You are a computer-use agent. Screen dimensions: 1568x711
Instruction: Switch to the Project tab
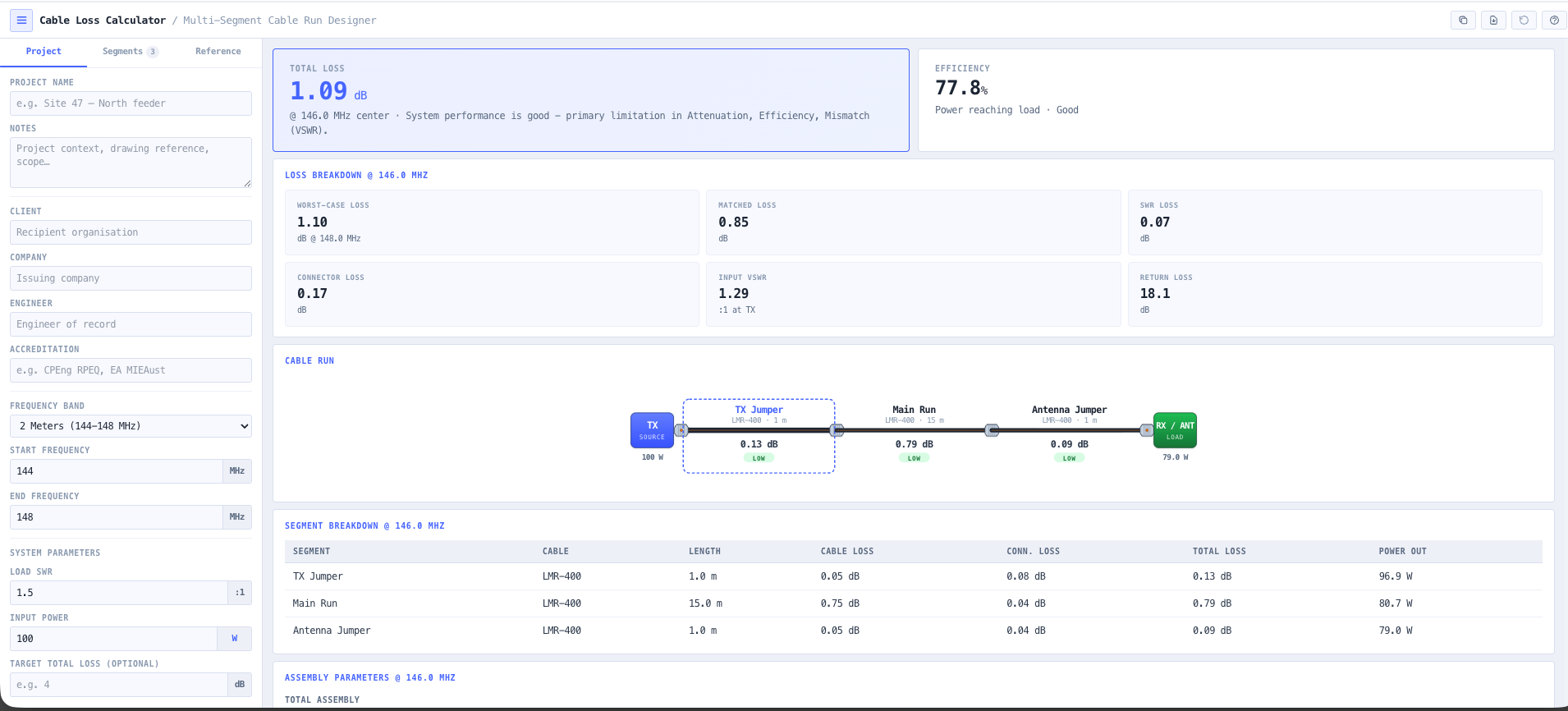pos(44,52)
